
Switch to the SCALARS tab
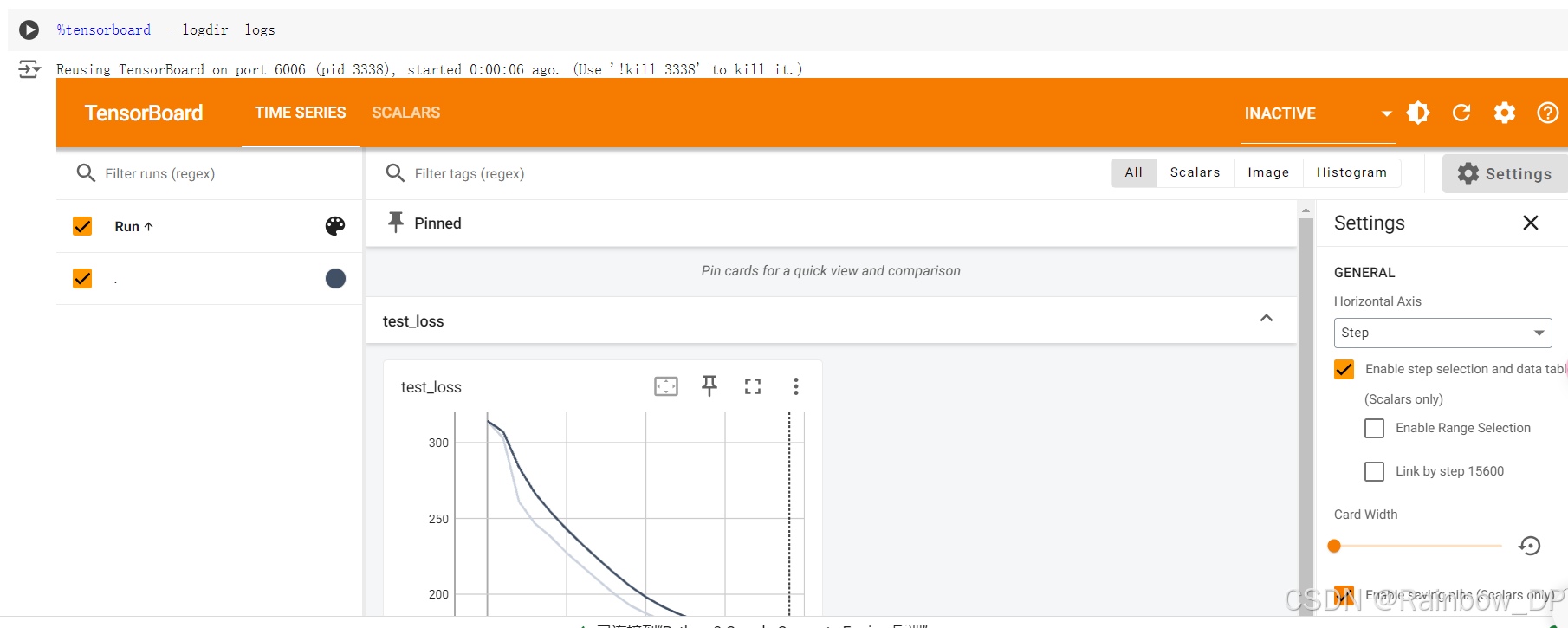click(406, 113)
